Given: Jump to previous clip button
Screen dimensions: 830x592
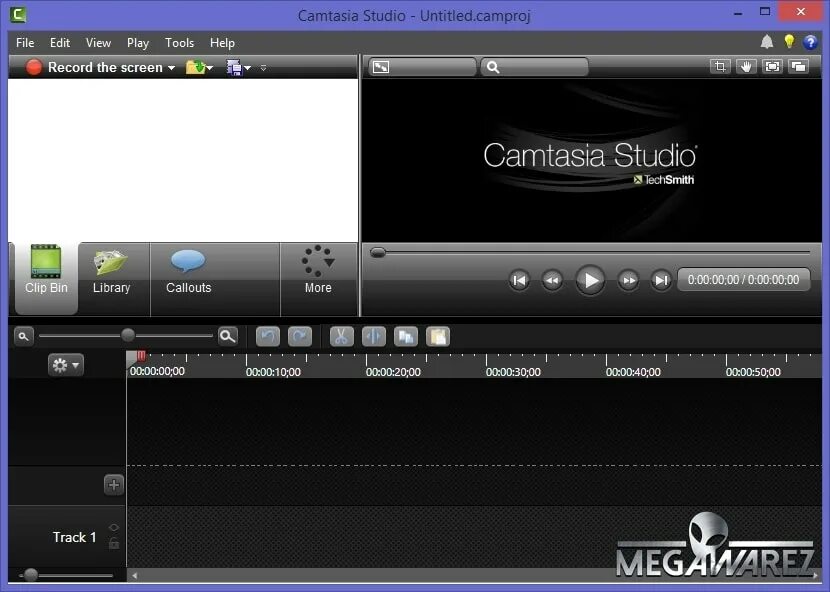Looking at the screenshot, I should pyautogui.click(x=519, y=280).
